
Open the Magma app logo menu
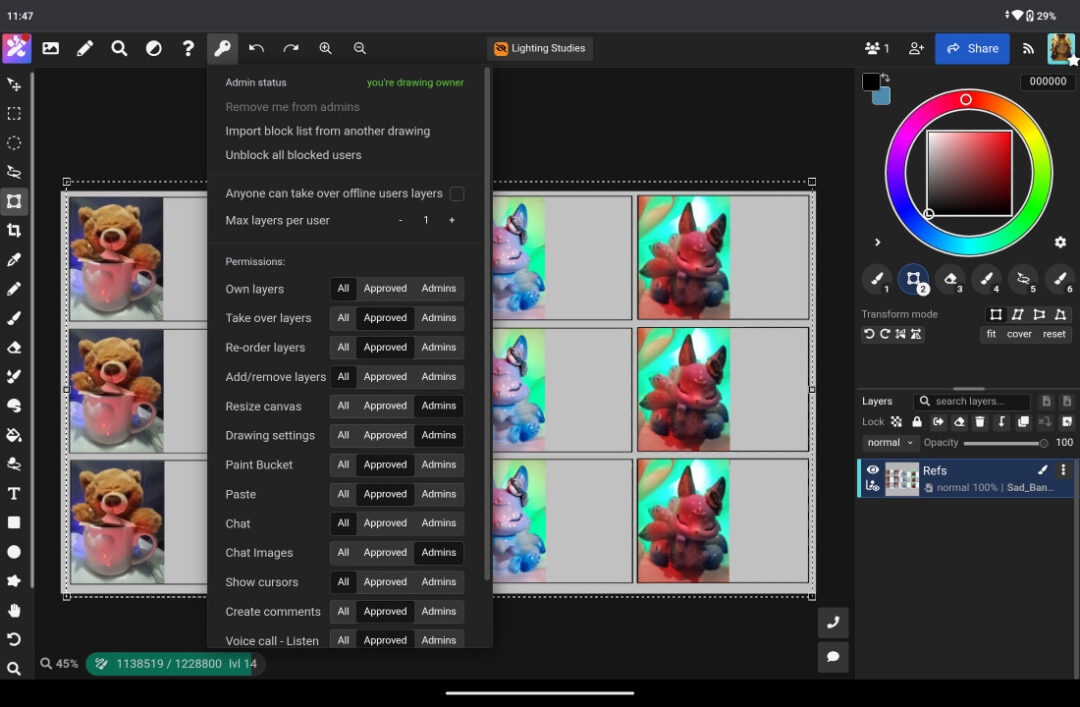17,48
